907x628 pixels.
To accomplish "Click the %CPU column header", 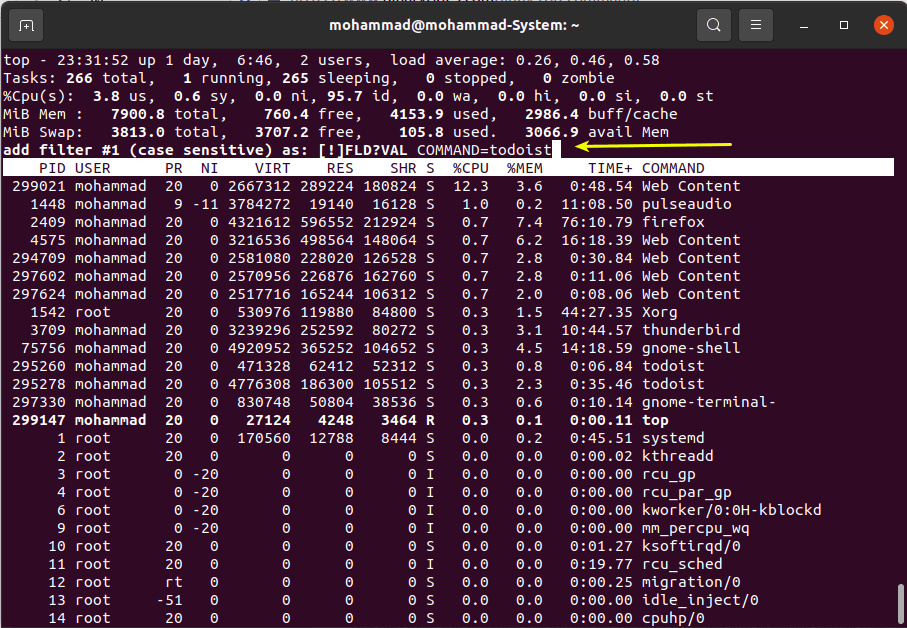I will pyautogui.click(x=470, y=168).
